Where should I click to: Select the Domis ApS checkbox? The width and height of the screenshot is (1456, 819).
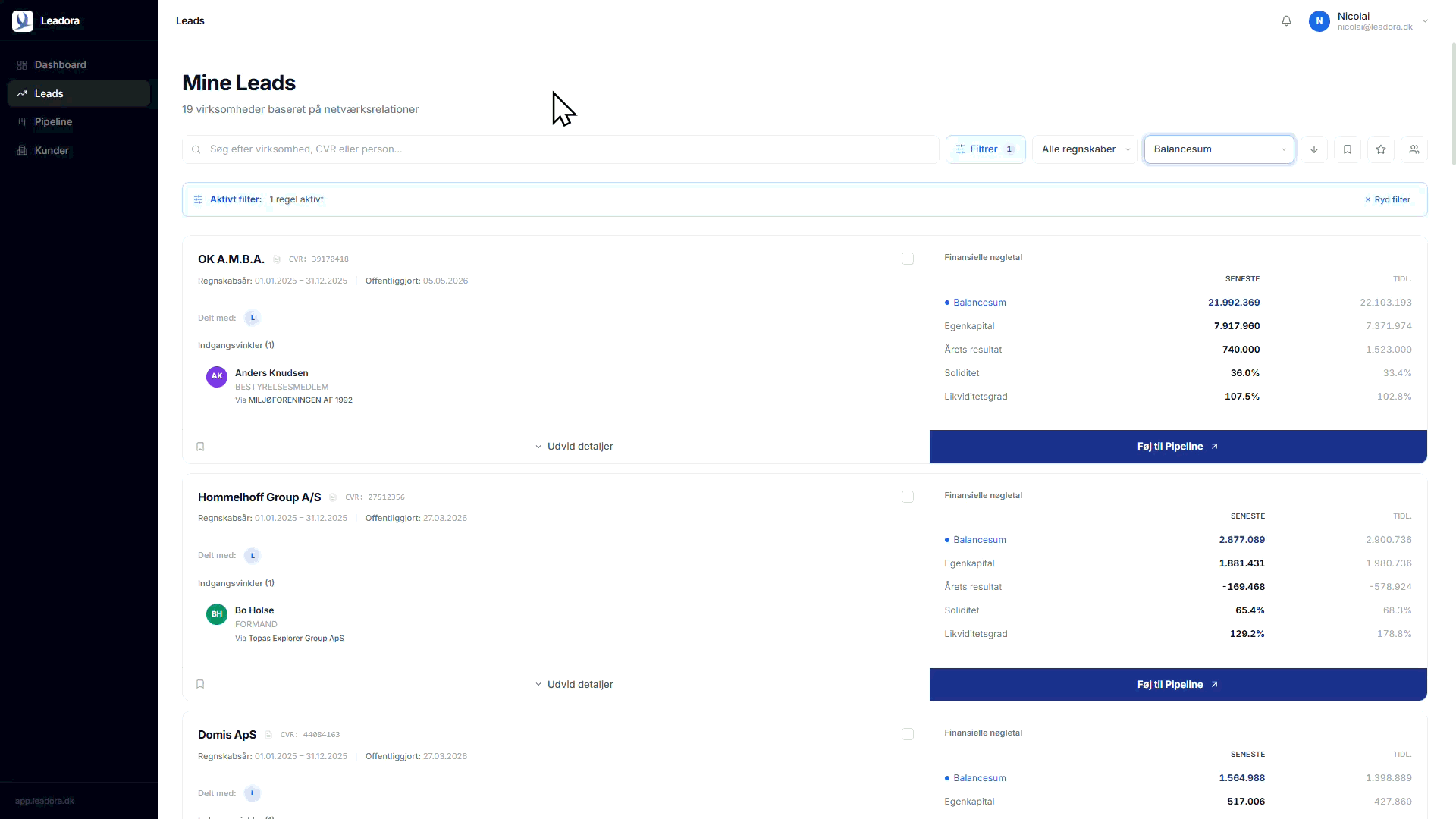pos(908,734)
